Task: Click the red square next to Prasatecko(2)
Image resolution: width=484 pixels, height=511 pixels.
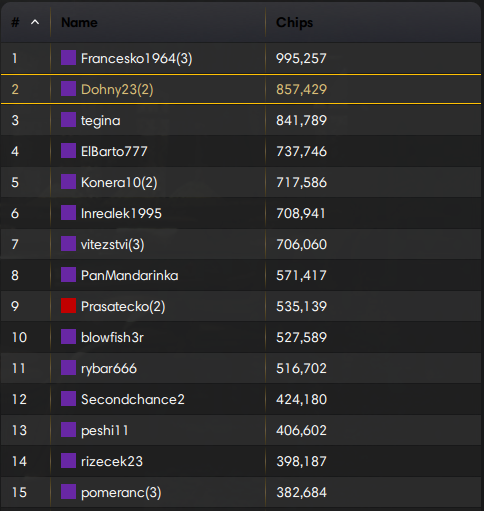Action: 68,306
